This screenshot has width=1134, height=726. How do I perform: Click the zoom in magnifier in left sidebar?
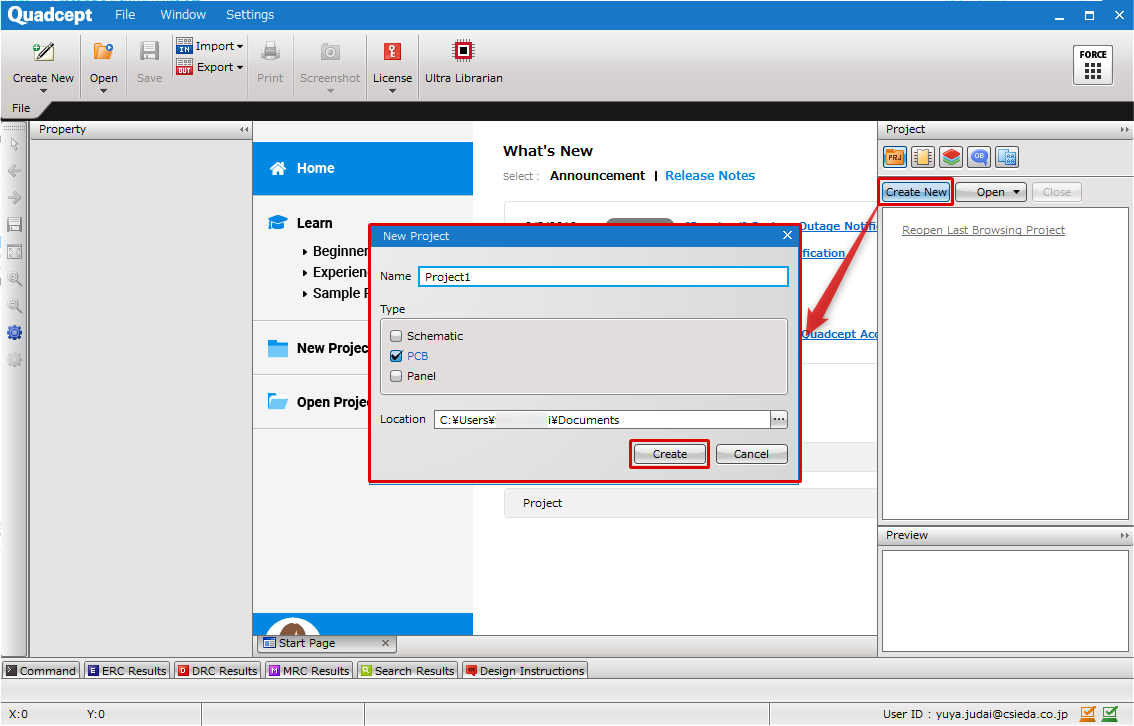(x=14, y=278)
